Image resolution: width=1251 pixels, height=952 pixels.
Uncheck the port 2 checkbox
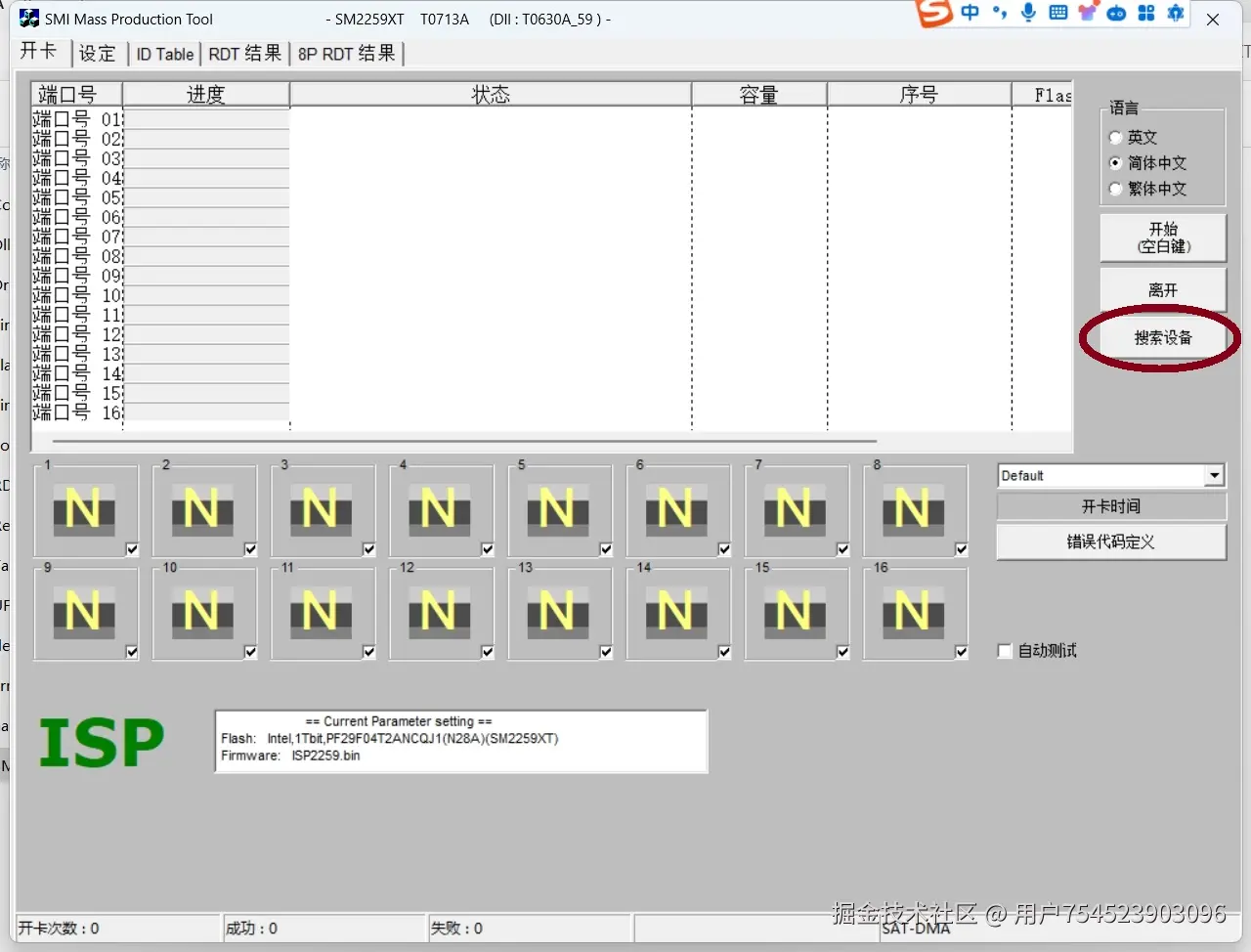[250, 549]
